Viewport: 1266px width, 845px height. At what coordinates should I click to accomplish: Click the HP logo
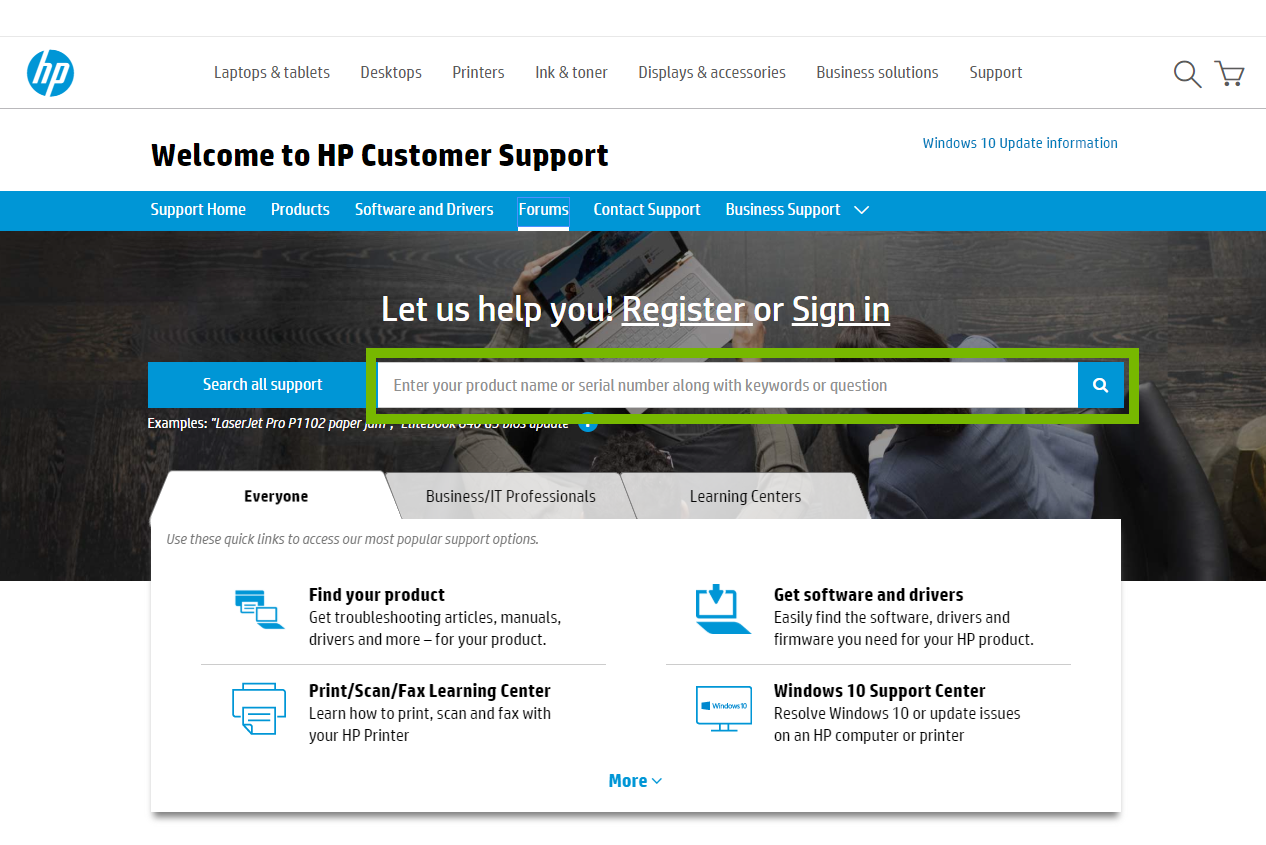click(x=50, y=72)
